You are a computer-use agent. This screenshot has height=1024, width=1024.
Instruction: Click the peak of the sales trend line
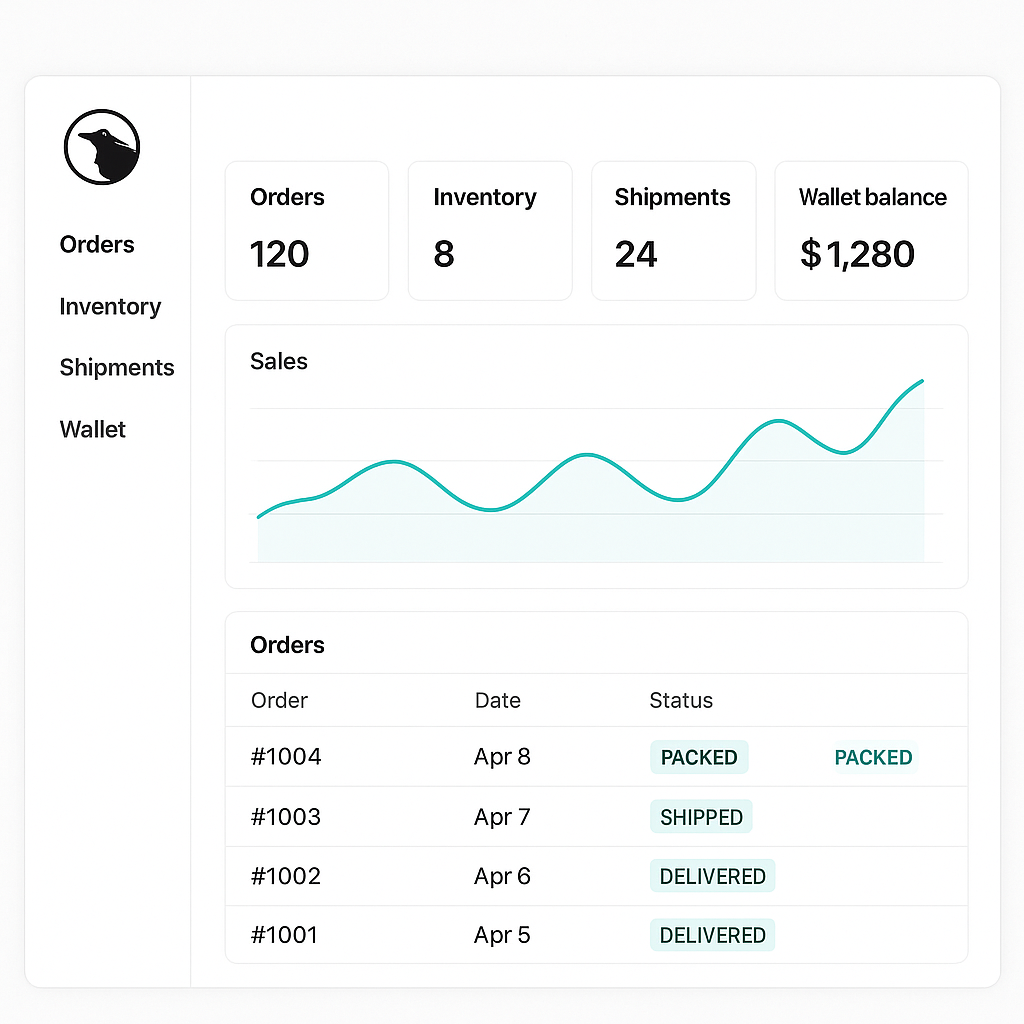(x=919, y=382)
